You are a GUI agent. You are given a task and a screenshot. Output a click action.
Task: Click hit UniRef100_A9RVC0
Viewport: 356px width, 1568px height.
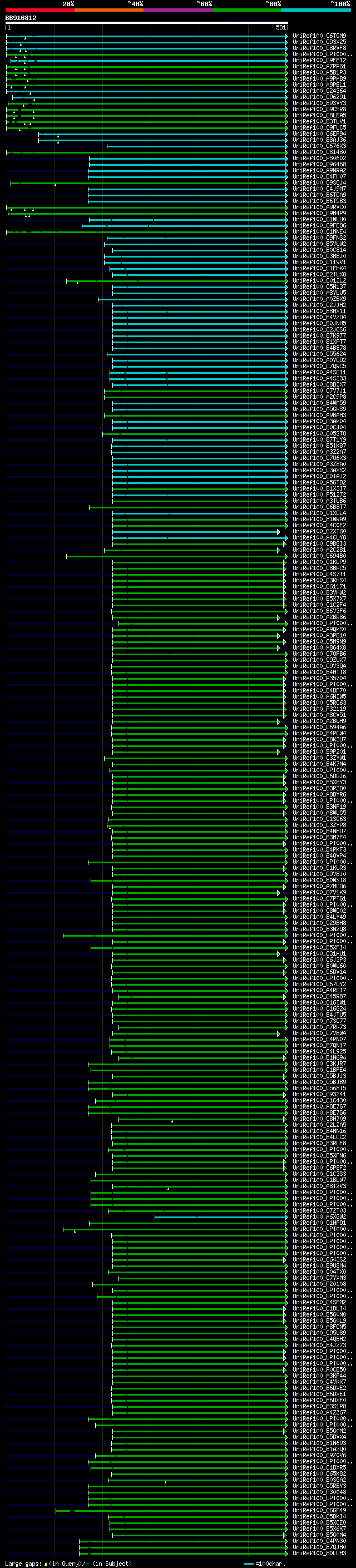point(319,207)
